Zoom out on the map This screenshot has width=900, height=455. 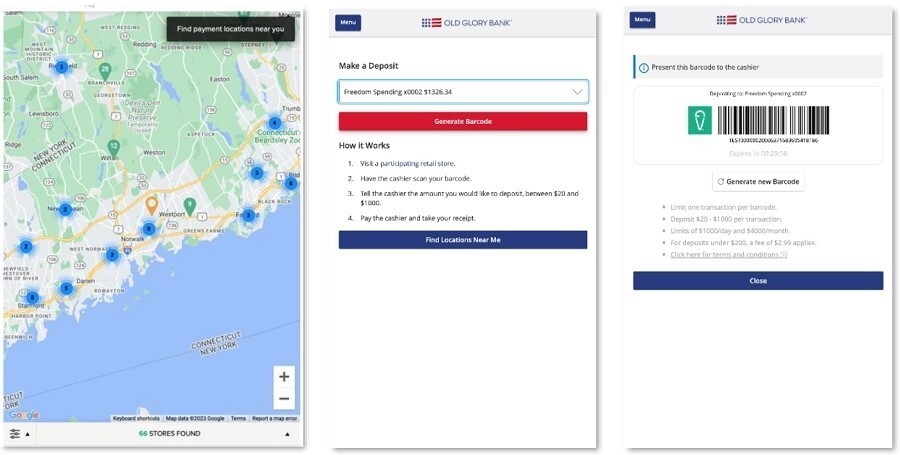284,398
